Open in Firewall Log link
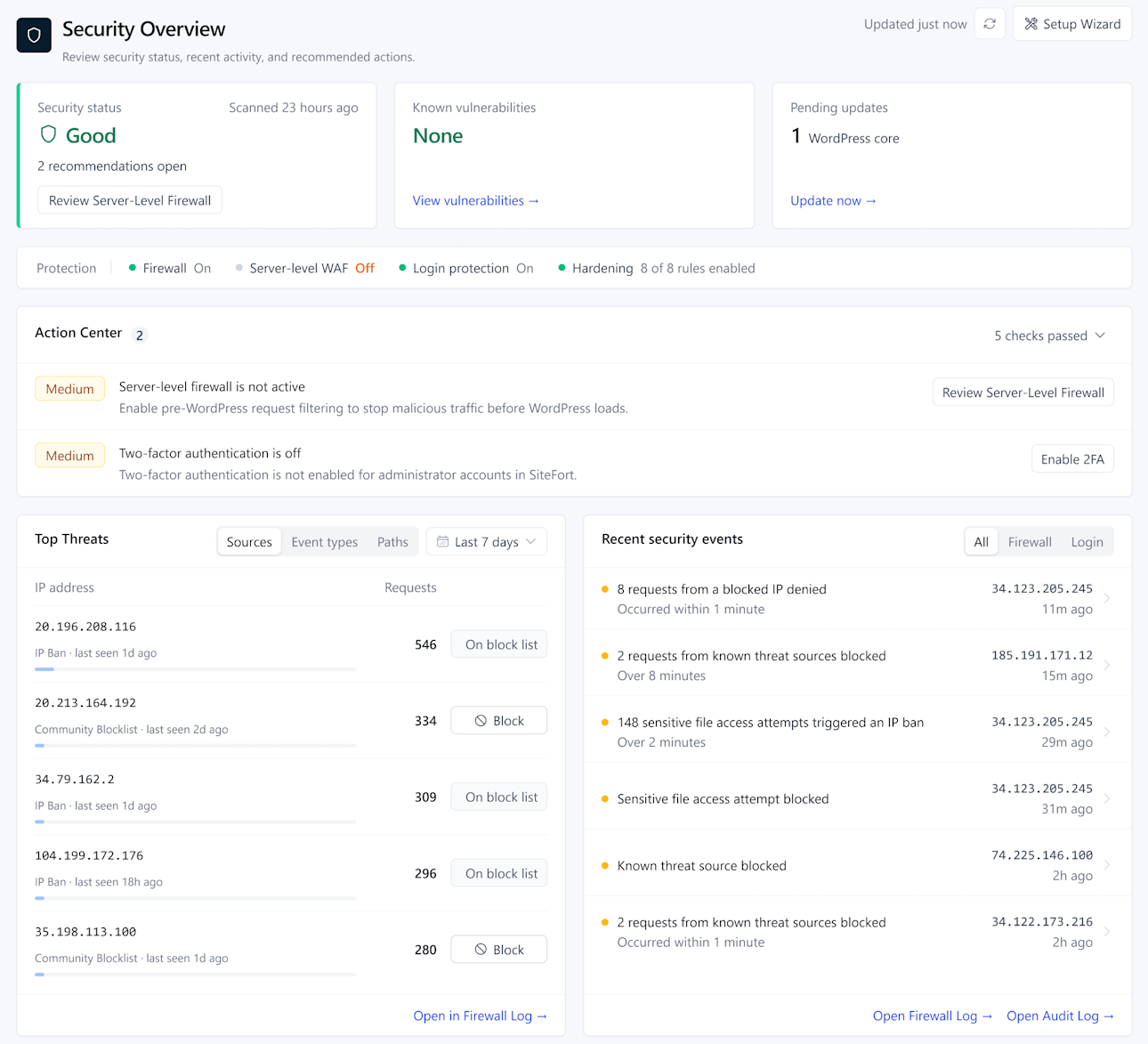 click(481, 1016)
